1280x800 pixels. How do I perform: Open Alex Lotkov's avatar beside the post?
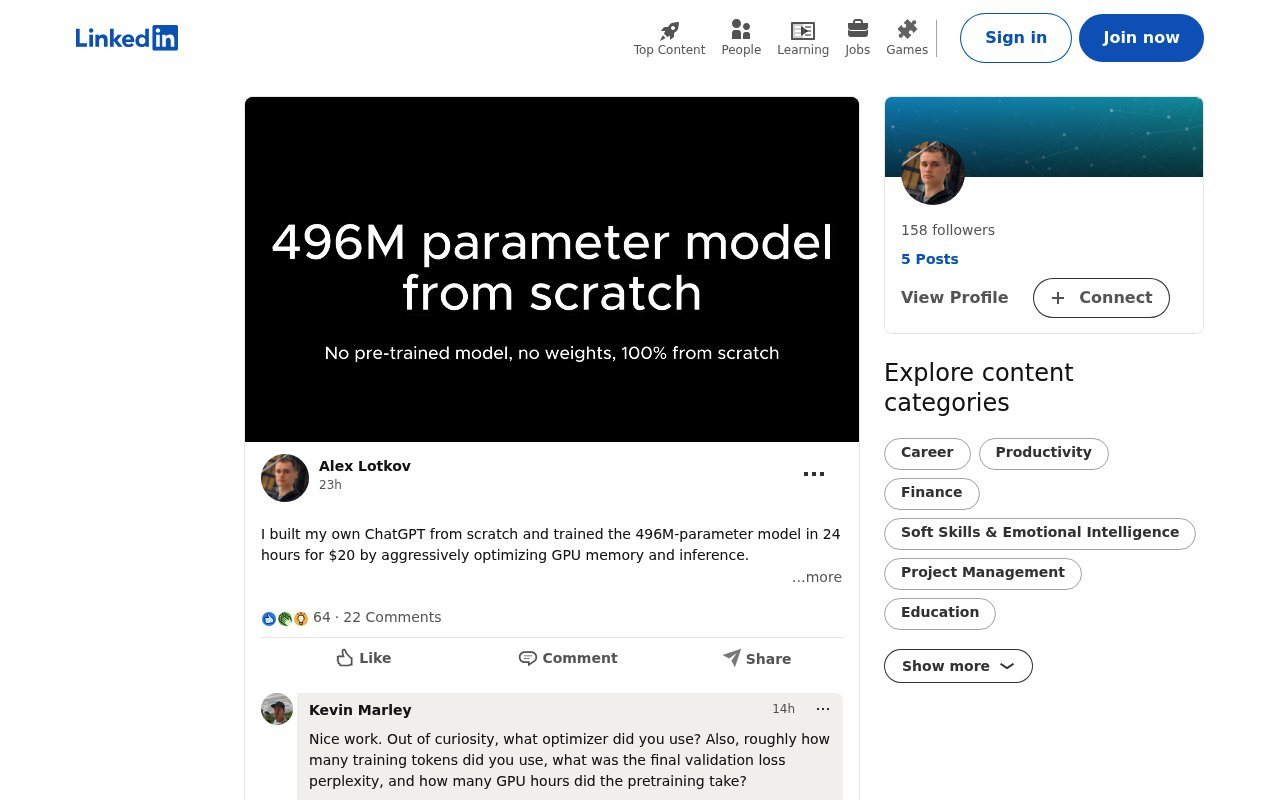click(285, 478)
